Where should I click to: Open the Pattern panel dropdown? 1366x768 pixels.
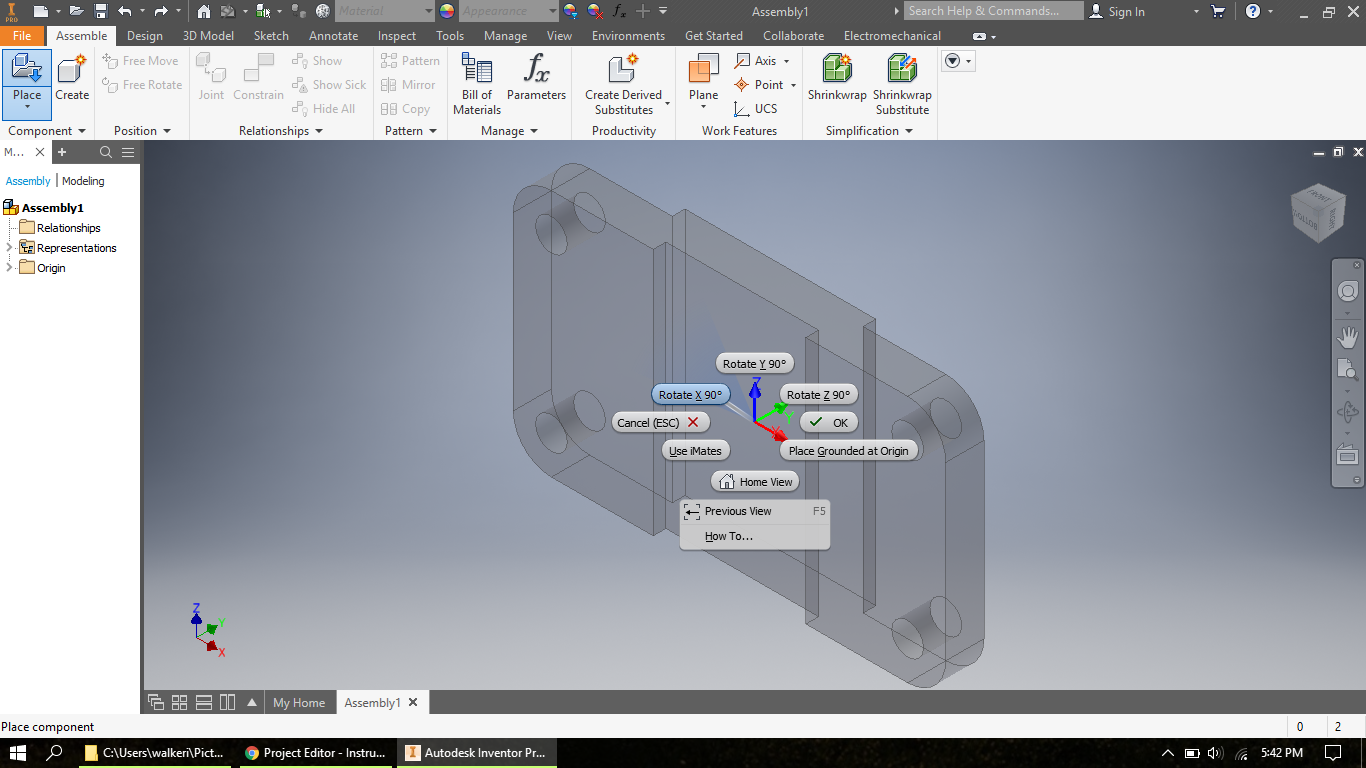pos(432,130)
